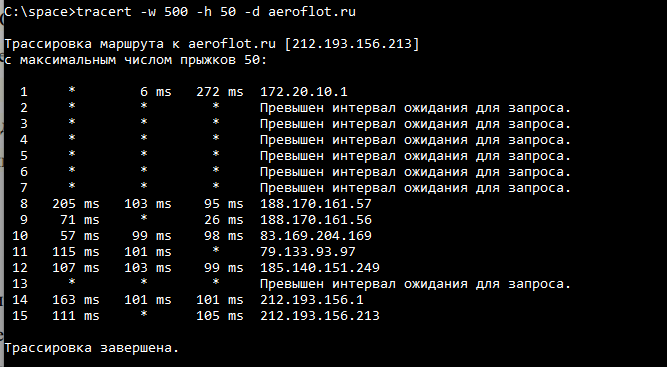This screenshot has width=667, height=367.
Task: Select IP address 185.140.151.249
Action: pyautogui.click(x=320, y=268)
